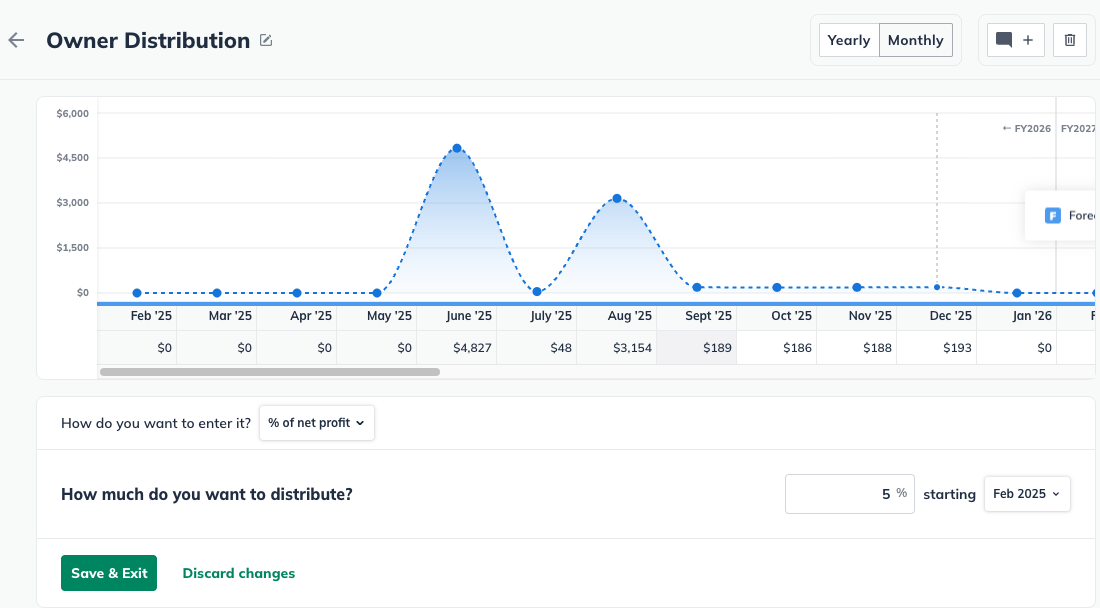The height and width of the screenshot is (608, 1100).
Task: Click the add comment icon
Action: coord(1016,40)
